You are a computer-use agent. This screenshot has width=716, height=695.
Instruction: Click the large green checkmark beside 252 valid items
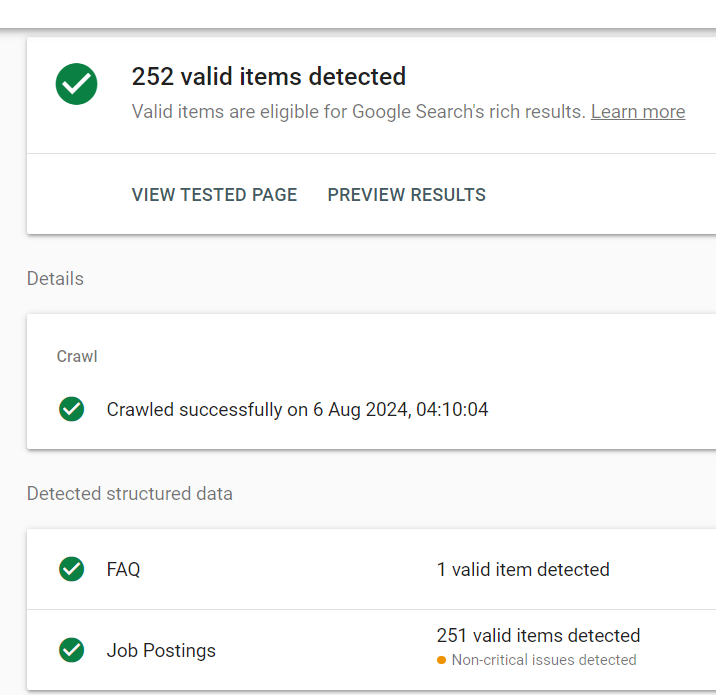coord(76,84)
